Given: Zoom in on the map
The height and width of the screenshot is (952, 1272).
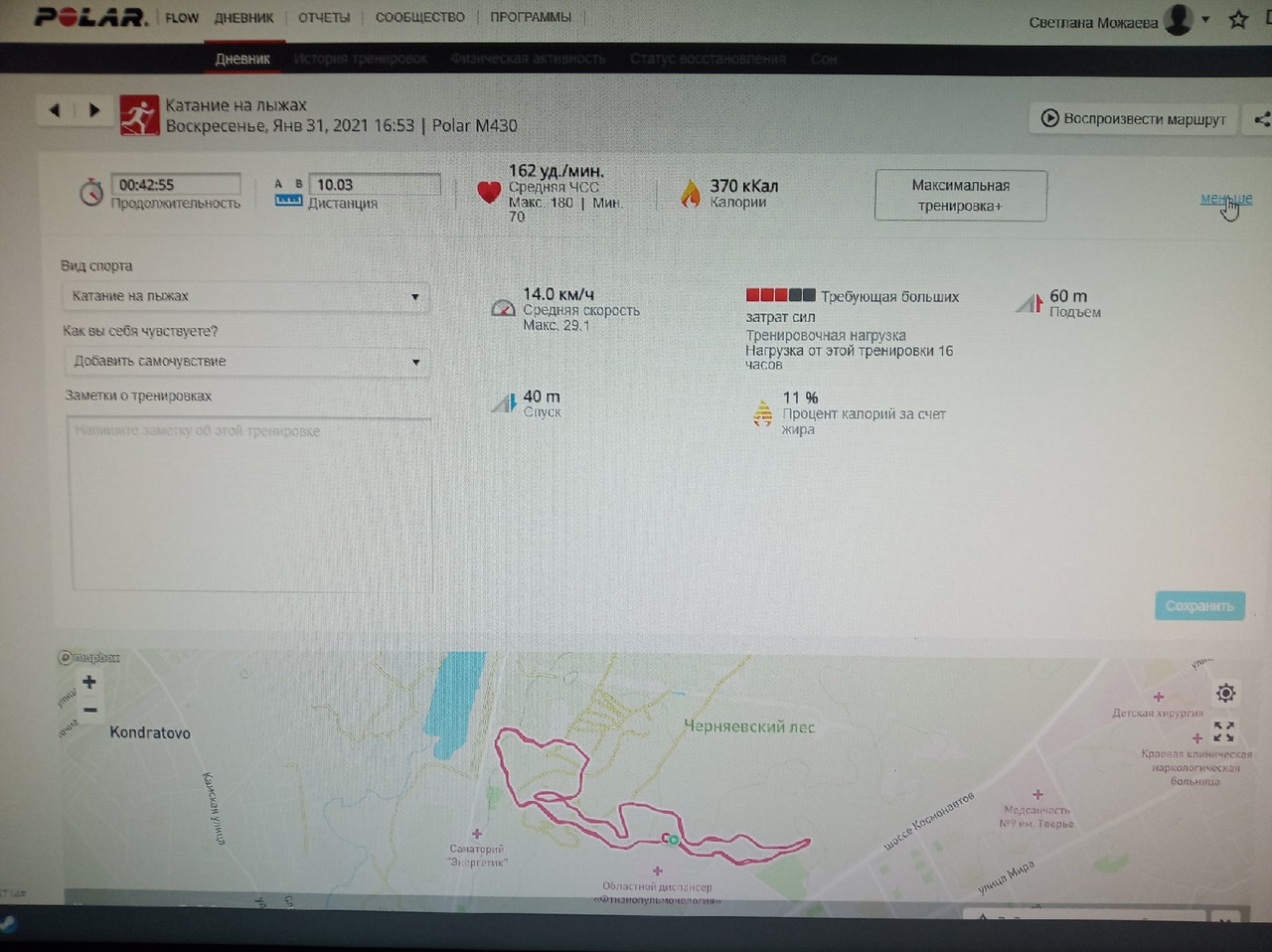Looking at the screenshot, I should click(x=89, y=682).
